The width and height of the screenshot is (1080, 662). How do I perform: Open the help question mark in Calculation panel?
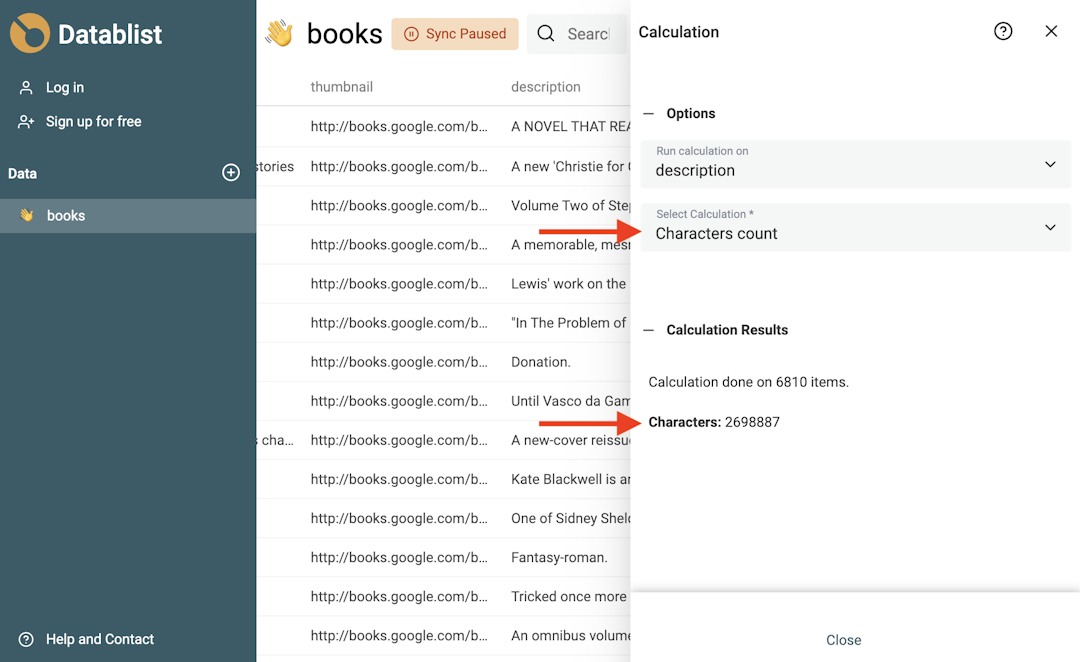1003,31
